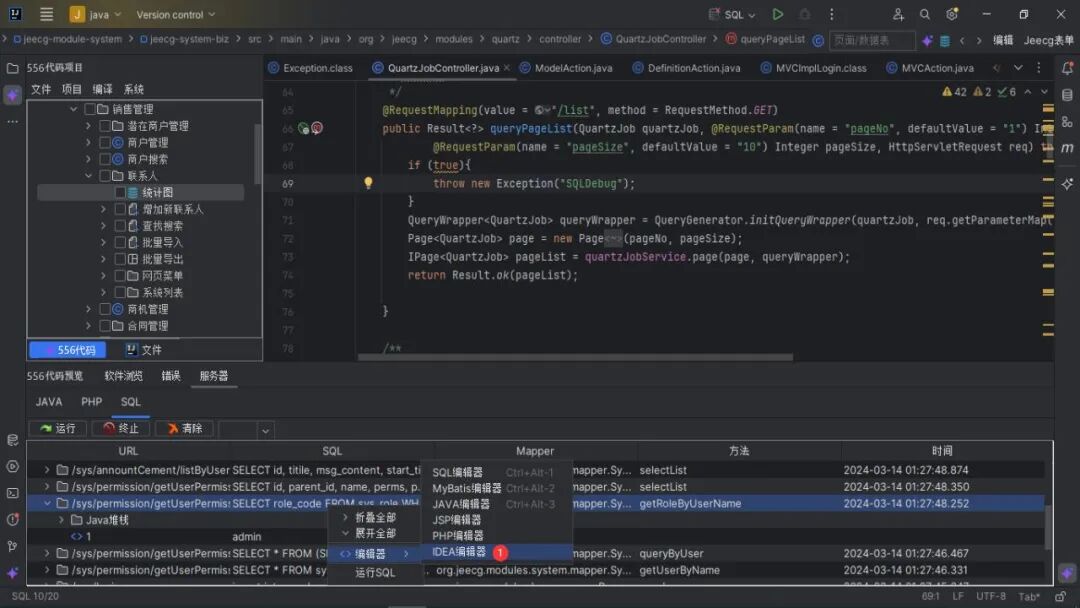Click the Search Everywhere magnifier icon
Viewport: 1080px width, 608px height.
coord(925,14)
